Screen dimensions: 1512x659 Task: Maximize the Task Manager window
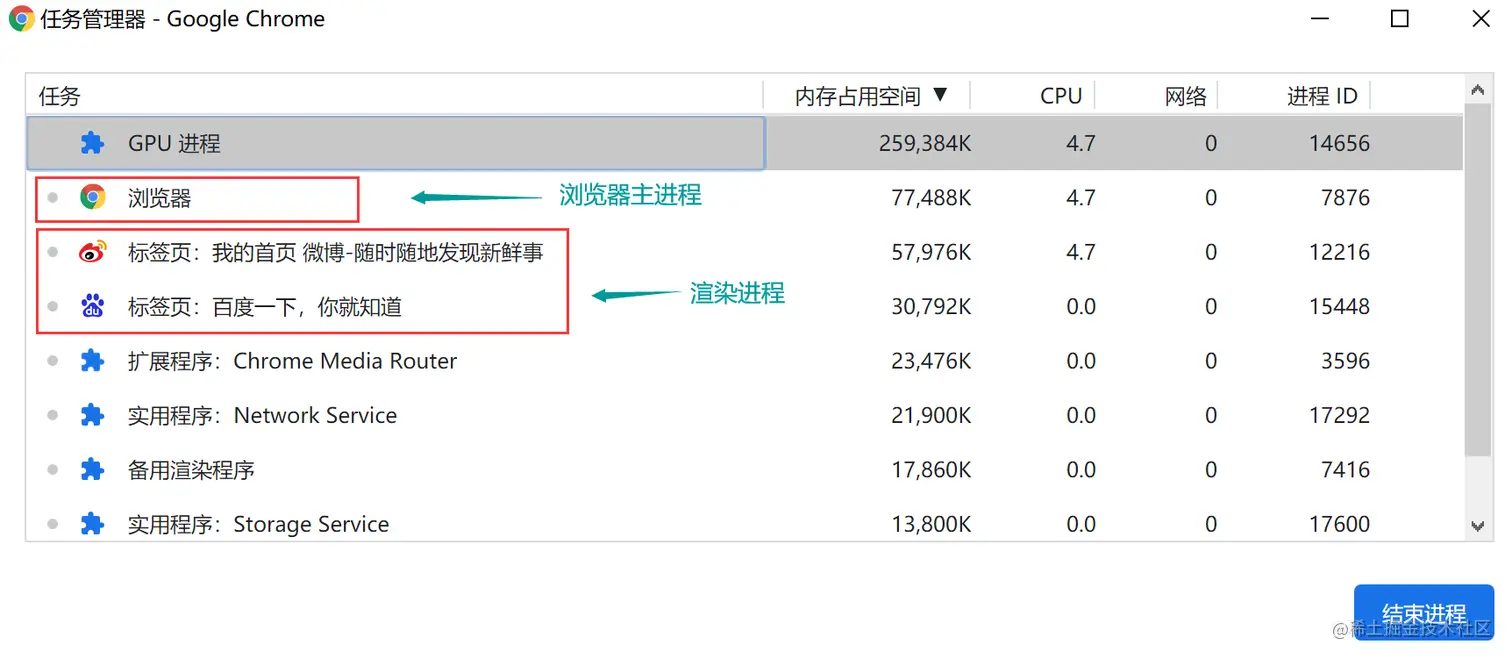(1400, 19)
